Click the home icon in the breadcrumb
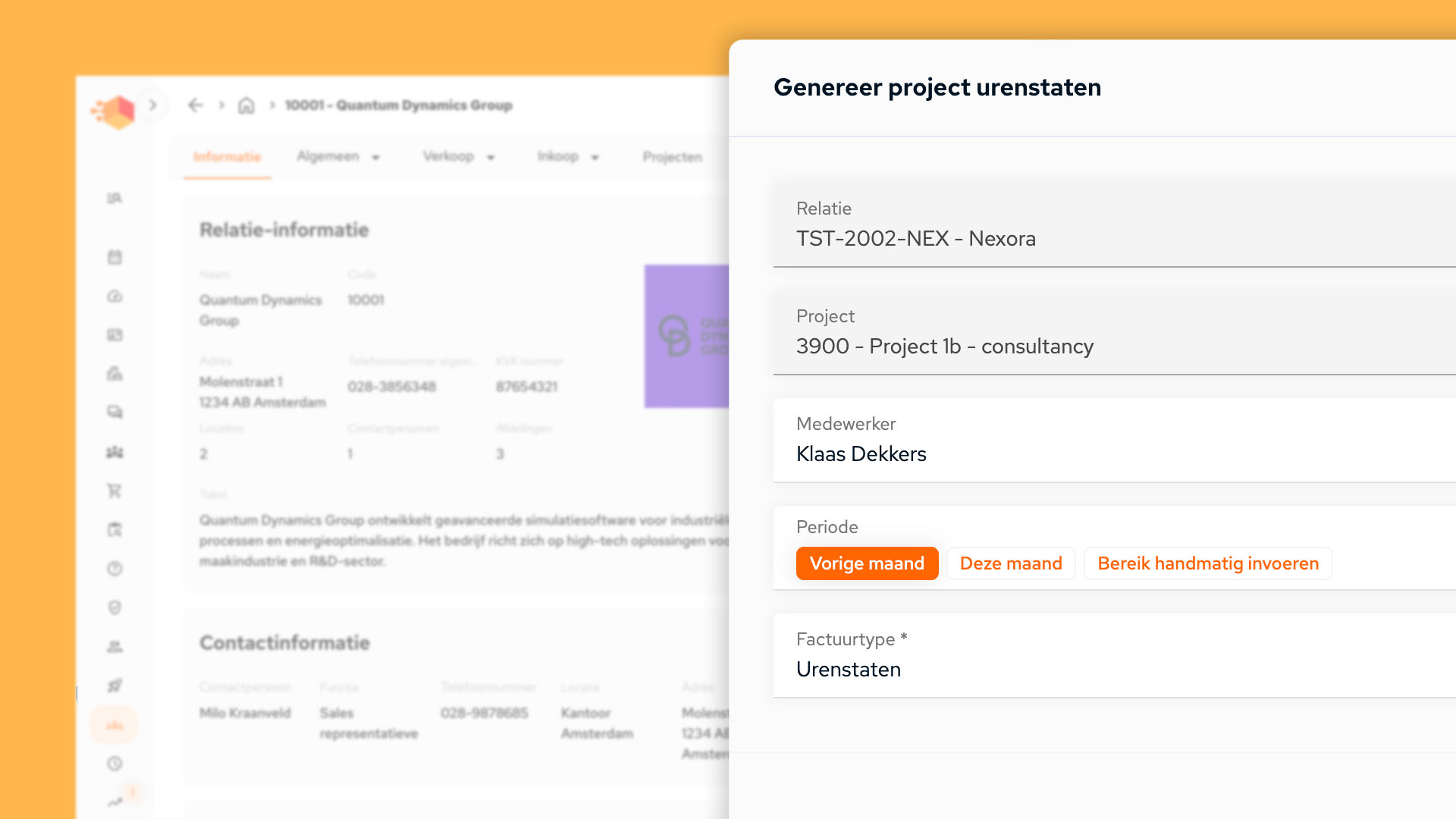The width and height of the screenshot is (1456, 819). (246, 105)
